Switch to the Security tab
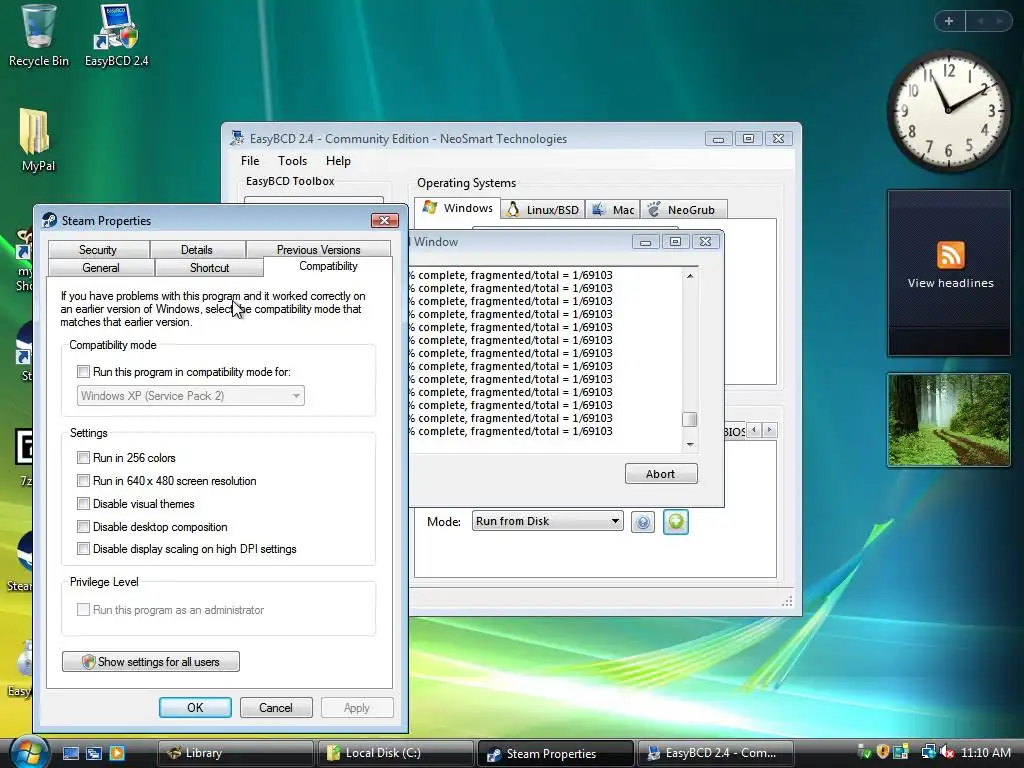This screenshot has width=1024, height=768. click(x=98, y=249)
